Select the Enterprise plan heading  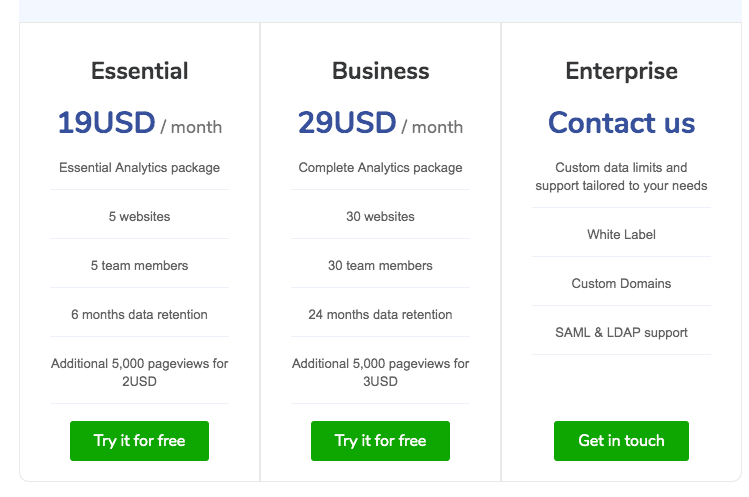[621, 71]
